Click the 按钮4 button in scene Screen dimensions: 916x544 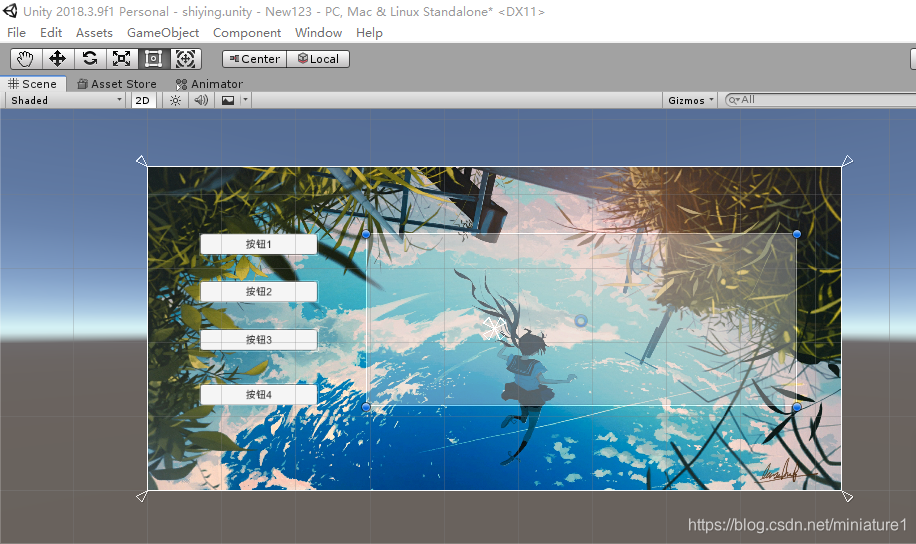259,394
